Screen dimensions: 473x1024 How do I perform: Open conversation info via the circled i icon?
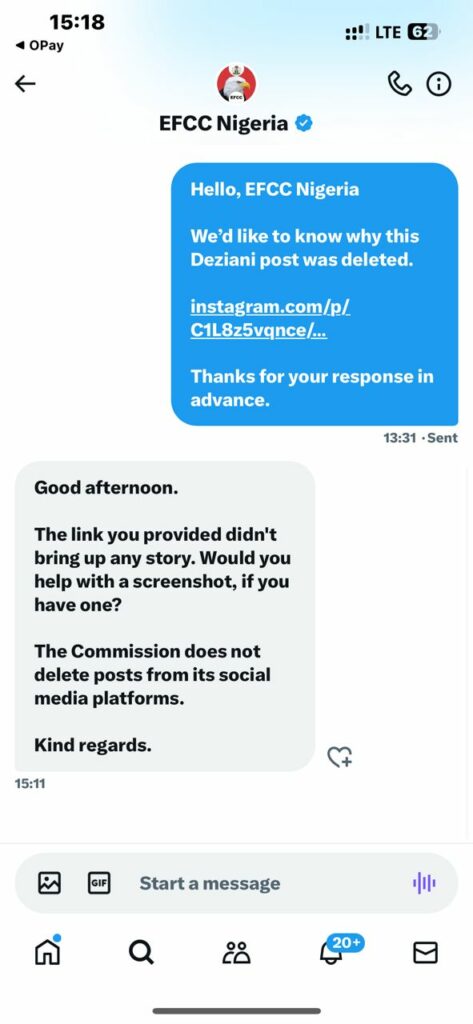(438, 84)
